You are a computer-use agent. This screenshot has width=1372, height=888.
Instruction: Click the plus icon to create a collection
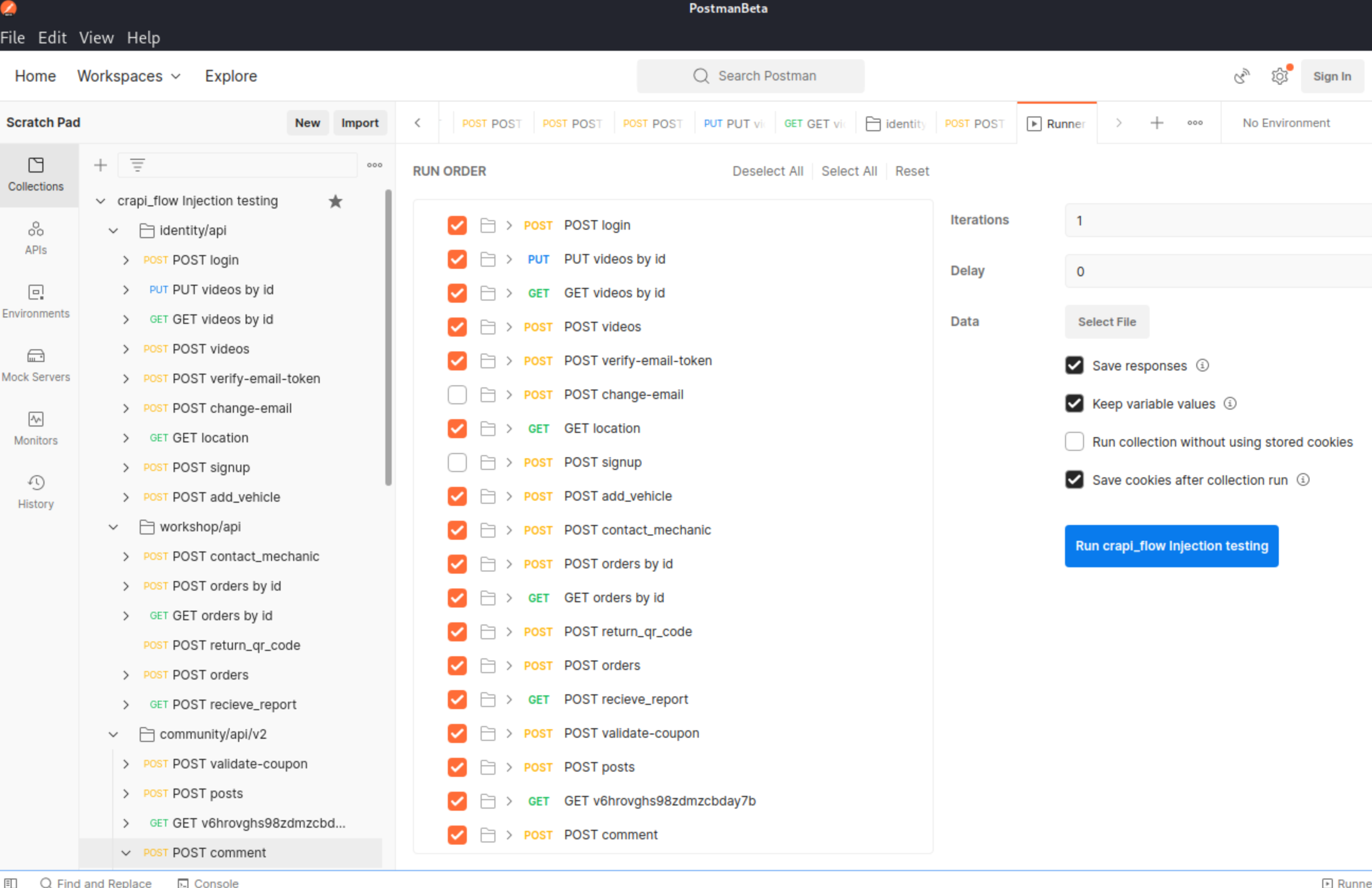(100, 166)
